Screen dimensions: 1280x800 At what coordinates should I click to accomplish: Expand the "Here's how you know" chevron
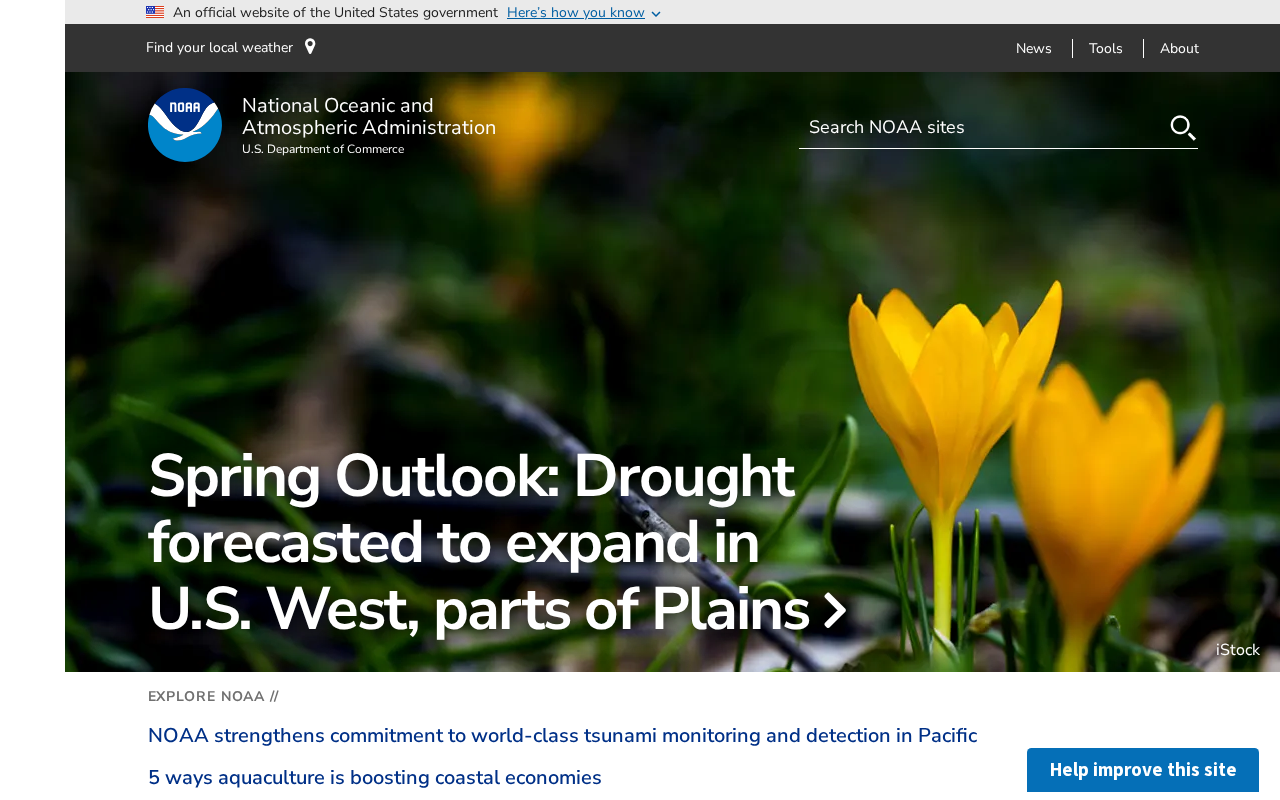click(656, 14)
